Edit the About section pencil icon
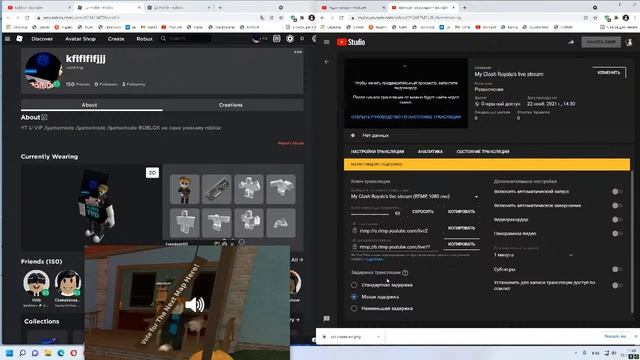Viewport: 640px width, 360px height. coord(44,117)
